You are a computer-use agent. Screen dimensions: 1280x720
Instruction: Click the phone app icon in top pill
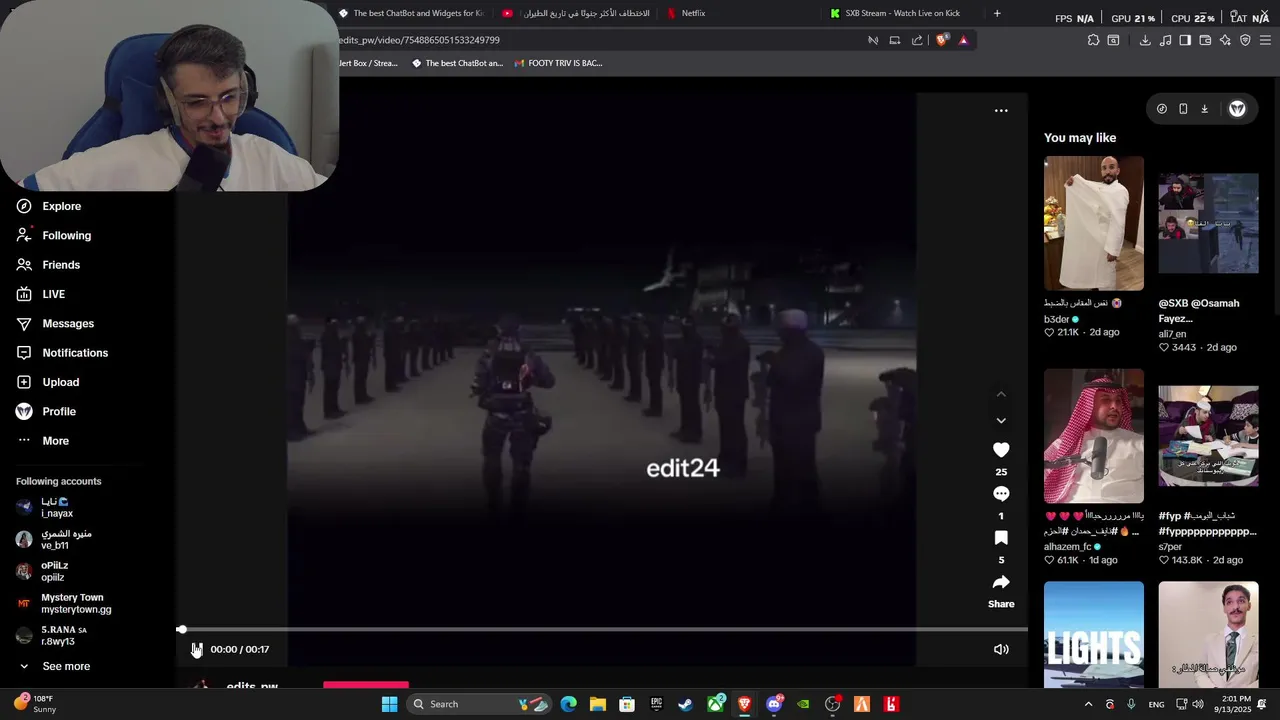pyautogui.click(x=1183, y=109)
